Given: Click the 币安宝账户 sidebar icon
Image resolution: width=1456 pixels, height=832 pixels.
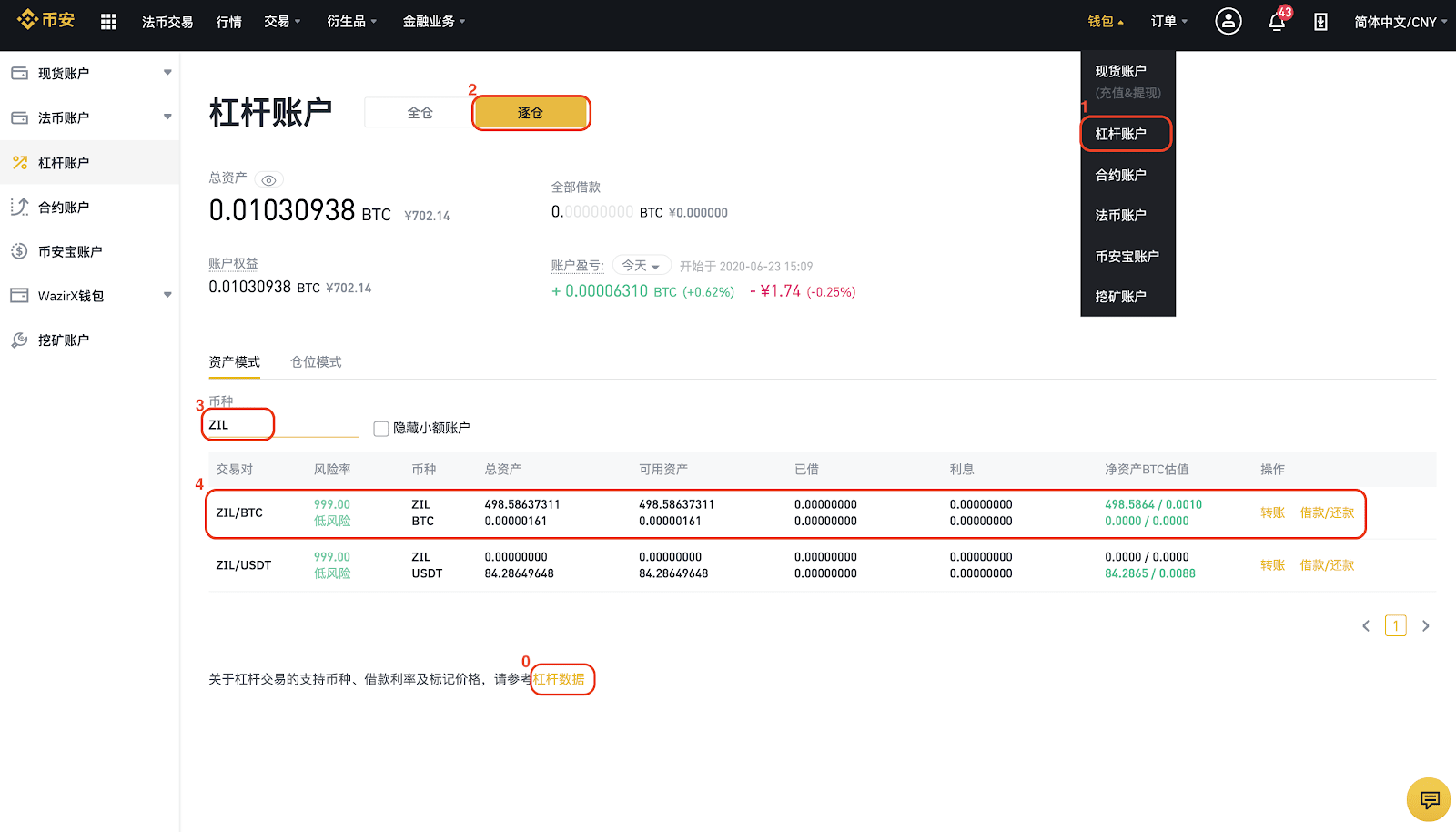Looking at the screenshot, I should (x=18, y=251).
